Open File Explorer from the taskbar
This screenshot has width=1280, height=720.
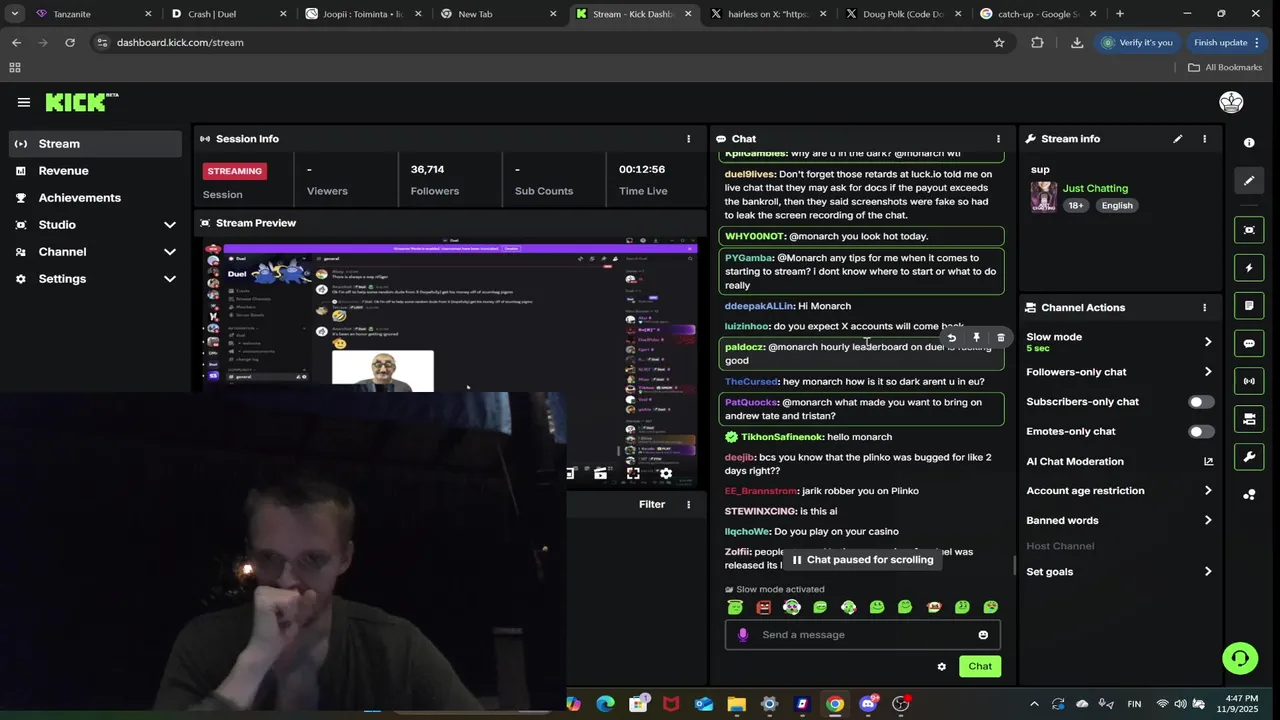736,704
